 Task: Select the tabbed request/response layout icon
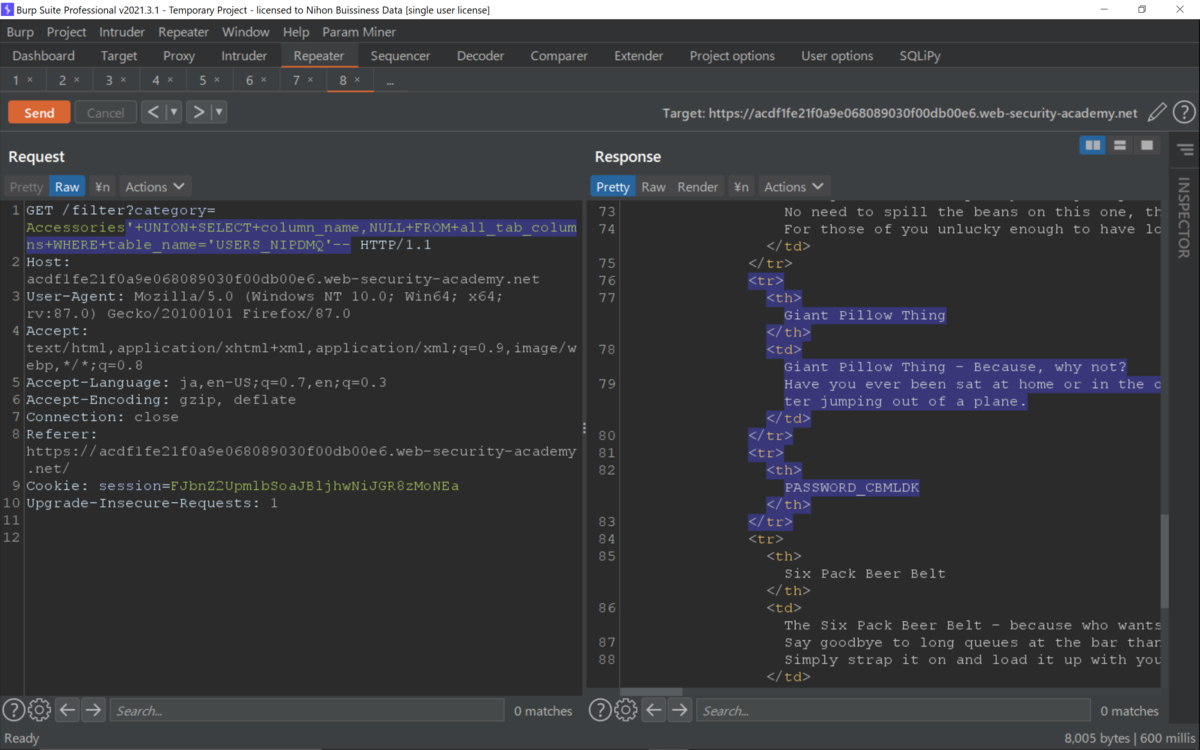(x=1147, y=146)
